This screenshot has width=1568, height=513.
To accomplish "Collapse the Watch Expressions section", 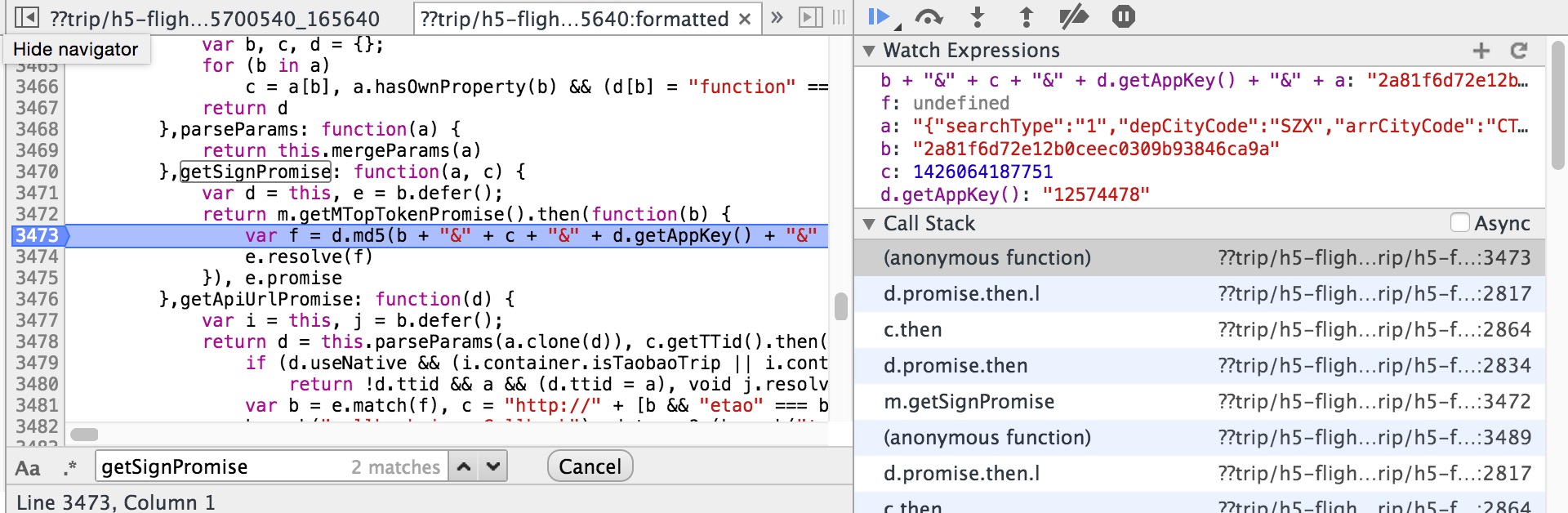I will click(x=869, y=51).
